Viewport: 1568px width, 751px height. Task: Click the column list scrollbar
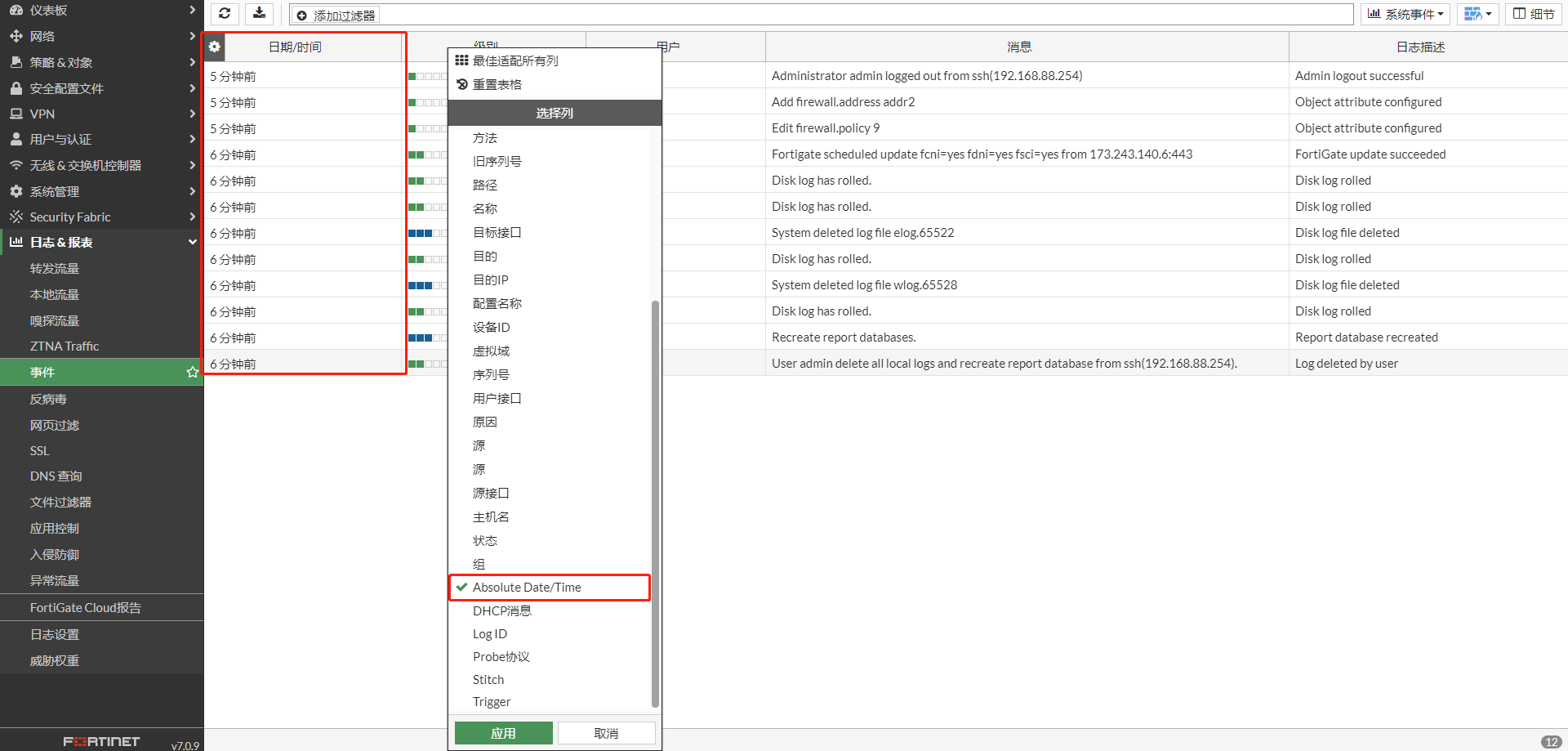(x=655, y=503)
